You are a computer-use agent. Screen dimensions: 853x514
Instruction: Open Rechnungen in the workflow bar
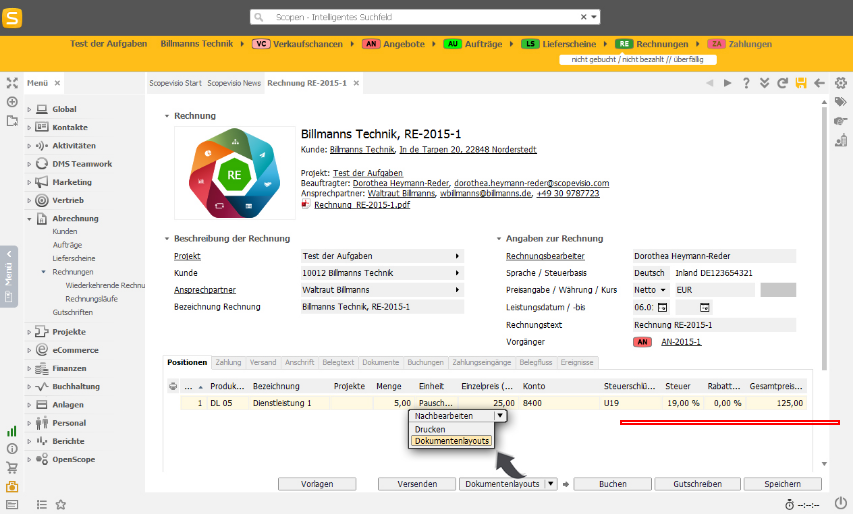[x=662, y=44]
